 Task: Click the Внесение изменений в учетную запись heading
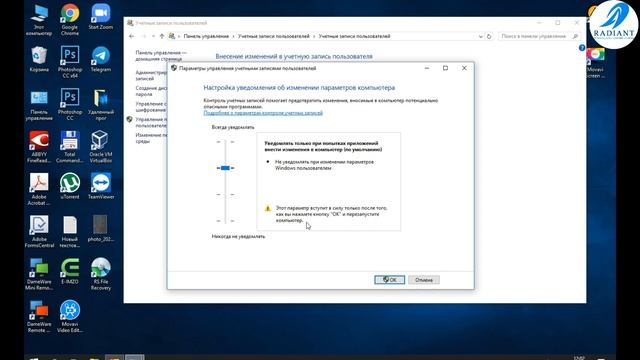(294, 56)
